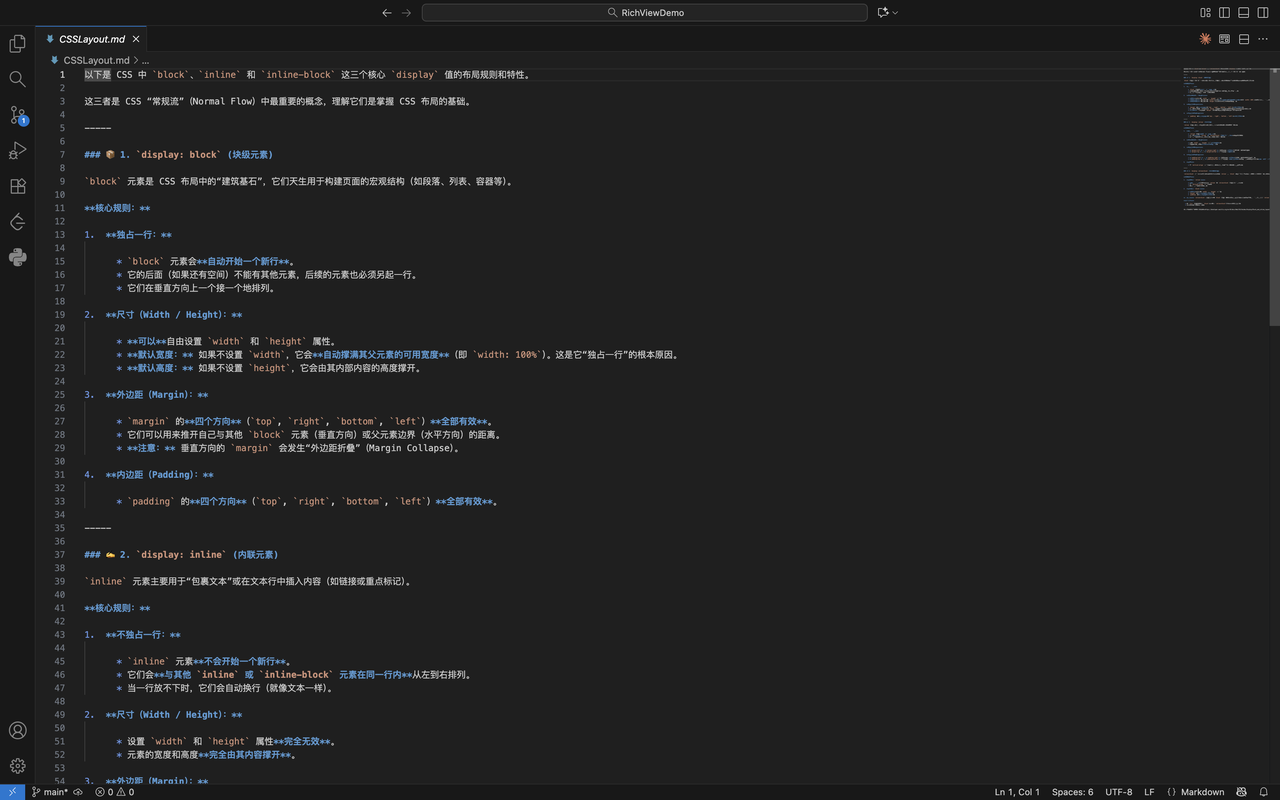
Task: Toggle the panel layout control
Action: [x=1242, y=12]
